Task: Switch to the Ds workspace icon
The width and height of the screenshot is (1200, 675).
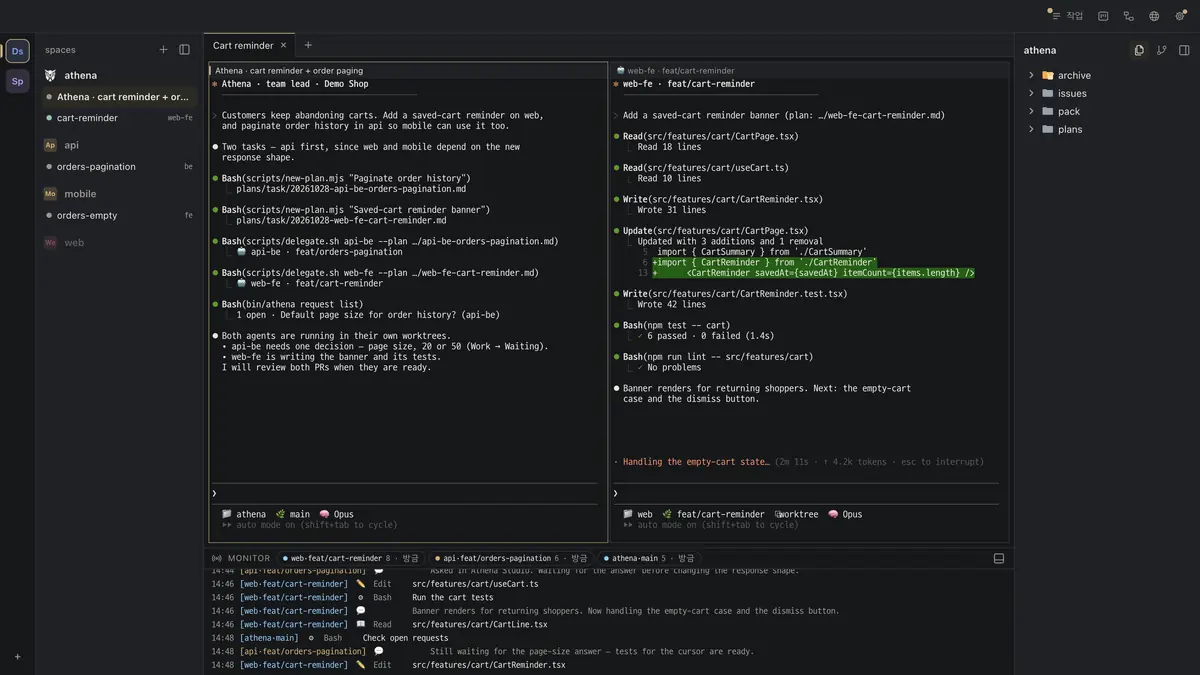Action: coord(18,51)
